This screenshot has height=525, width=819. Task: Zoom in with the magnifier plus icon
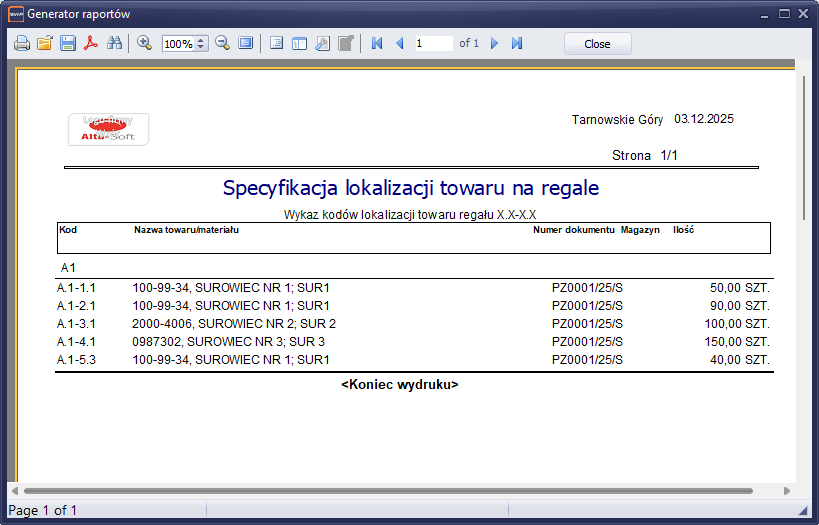pyautogui.click(x=144, y=44)
